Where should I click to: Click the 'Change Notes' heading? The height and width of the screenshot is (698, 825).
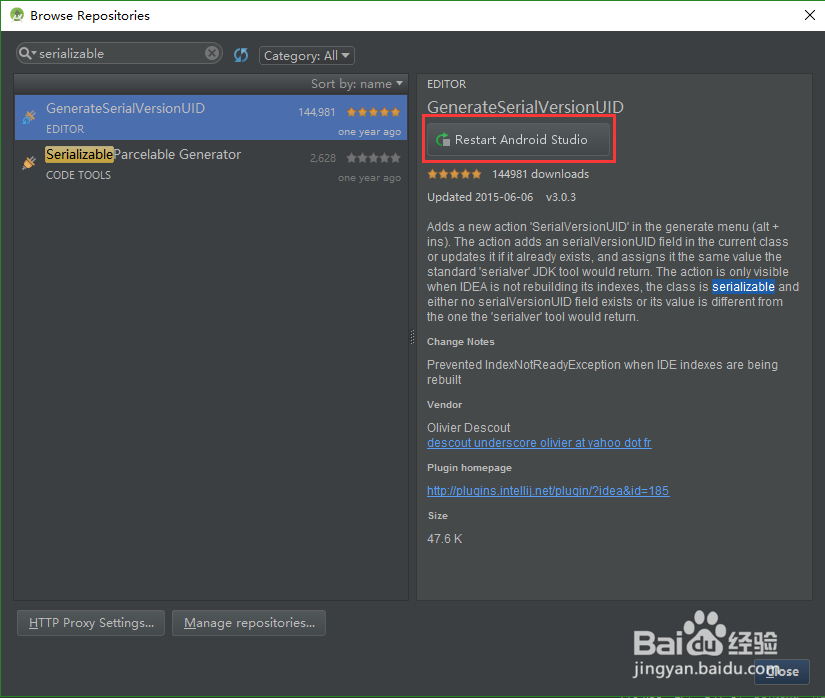coord(460,342)
